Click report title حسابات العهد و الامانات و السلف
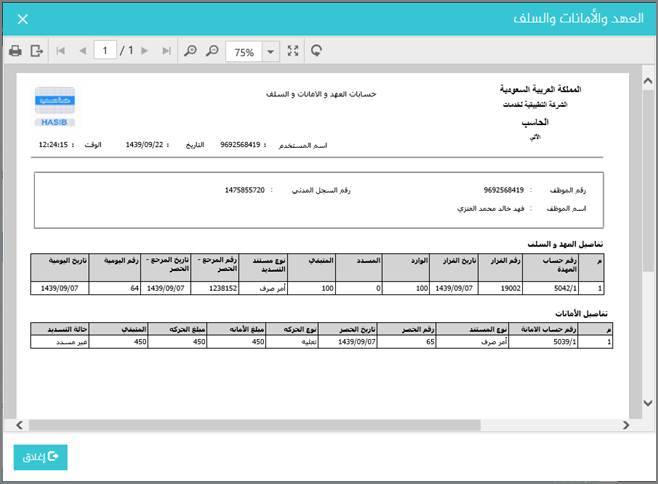Viewport: 658px width, 484px height. pyautogui.click(x=321, y=94)
